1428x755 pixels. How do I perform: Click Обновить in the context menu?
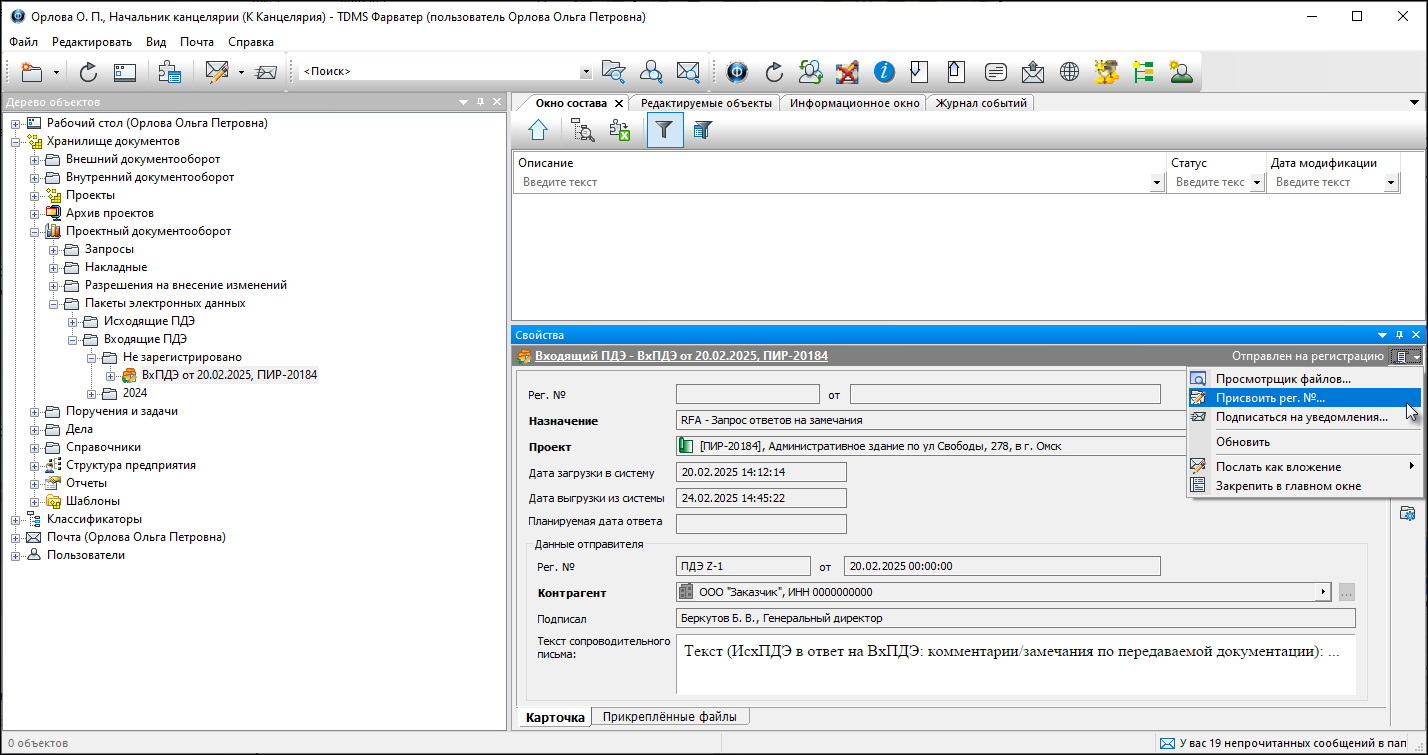[1305, 442]
